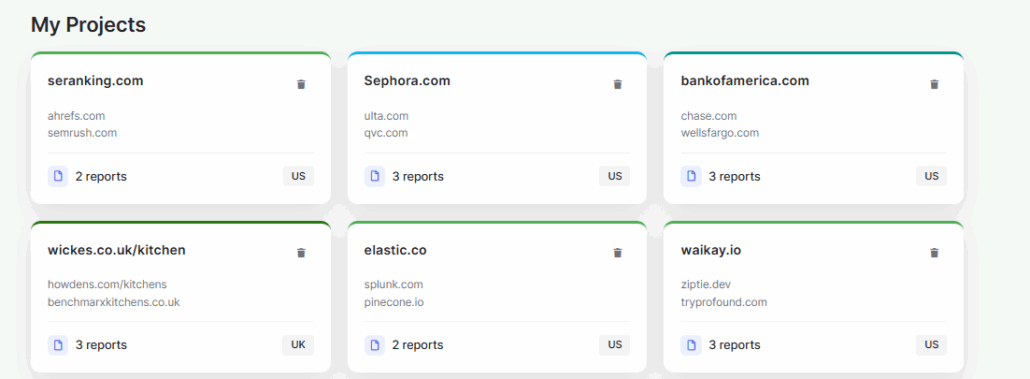1030x379 pixels.
Task: Open the bankofamerica.com project title
Action: [745, 81]
